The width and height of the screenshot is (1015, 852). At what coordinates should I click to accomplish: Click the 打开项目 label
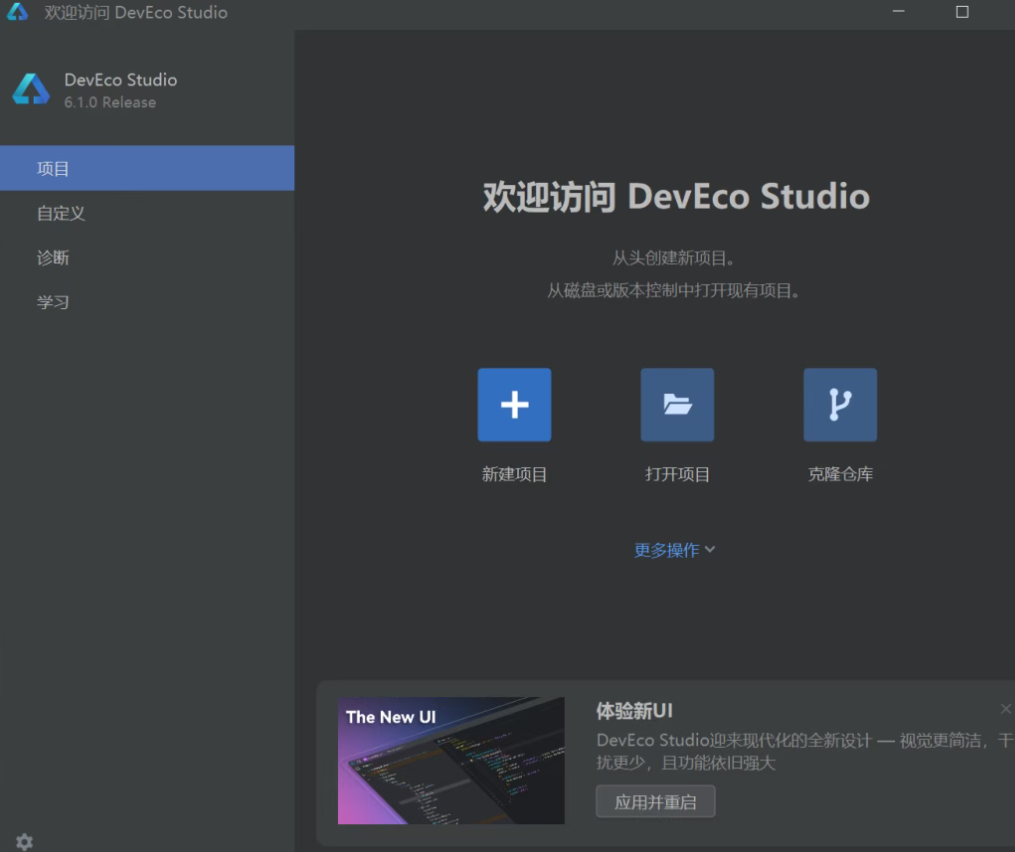[677, 475]
